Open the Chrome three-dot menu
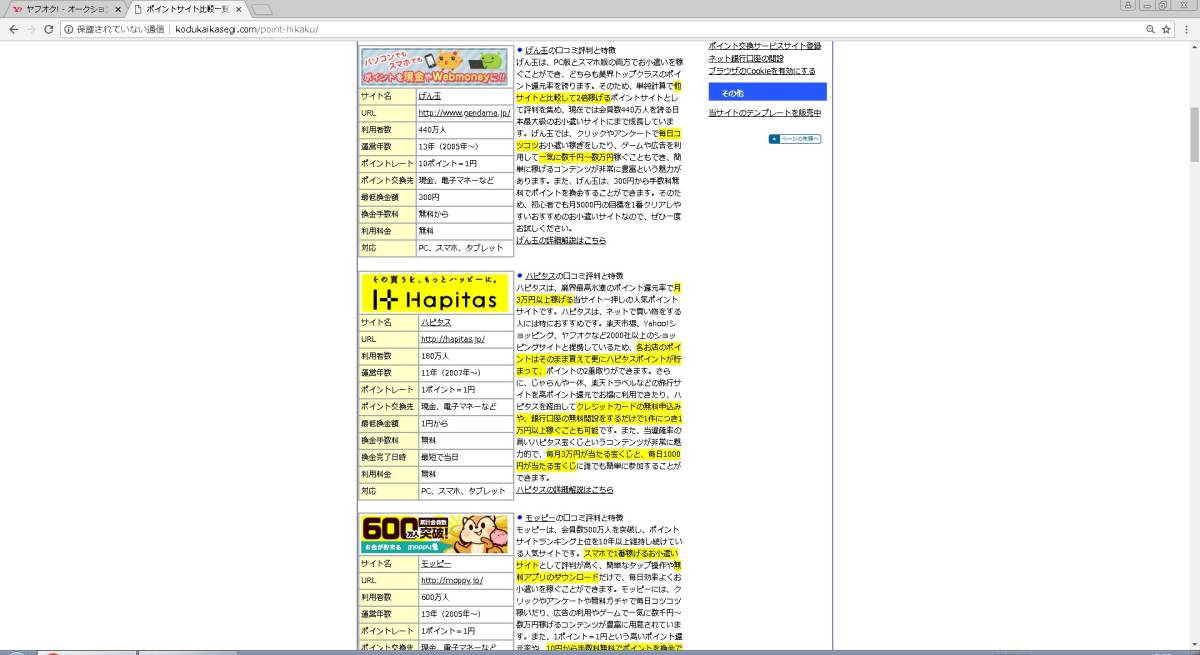This screenshot has height=655, width=1200. [x=1187, y=29]
